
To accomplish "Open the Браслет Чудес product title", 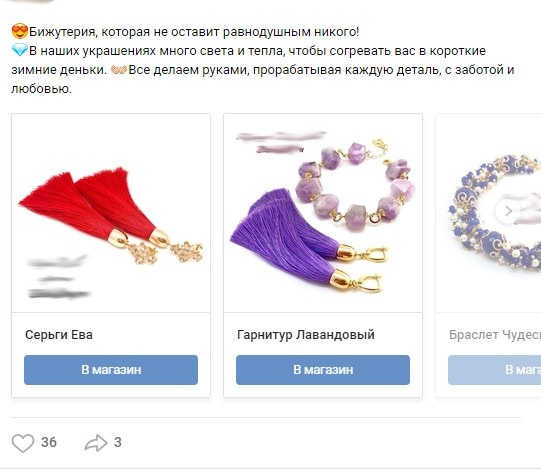I will [x=495, y=335].
